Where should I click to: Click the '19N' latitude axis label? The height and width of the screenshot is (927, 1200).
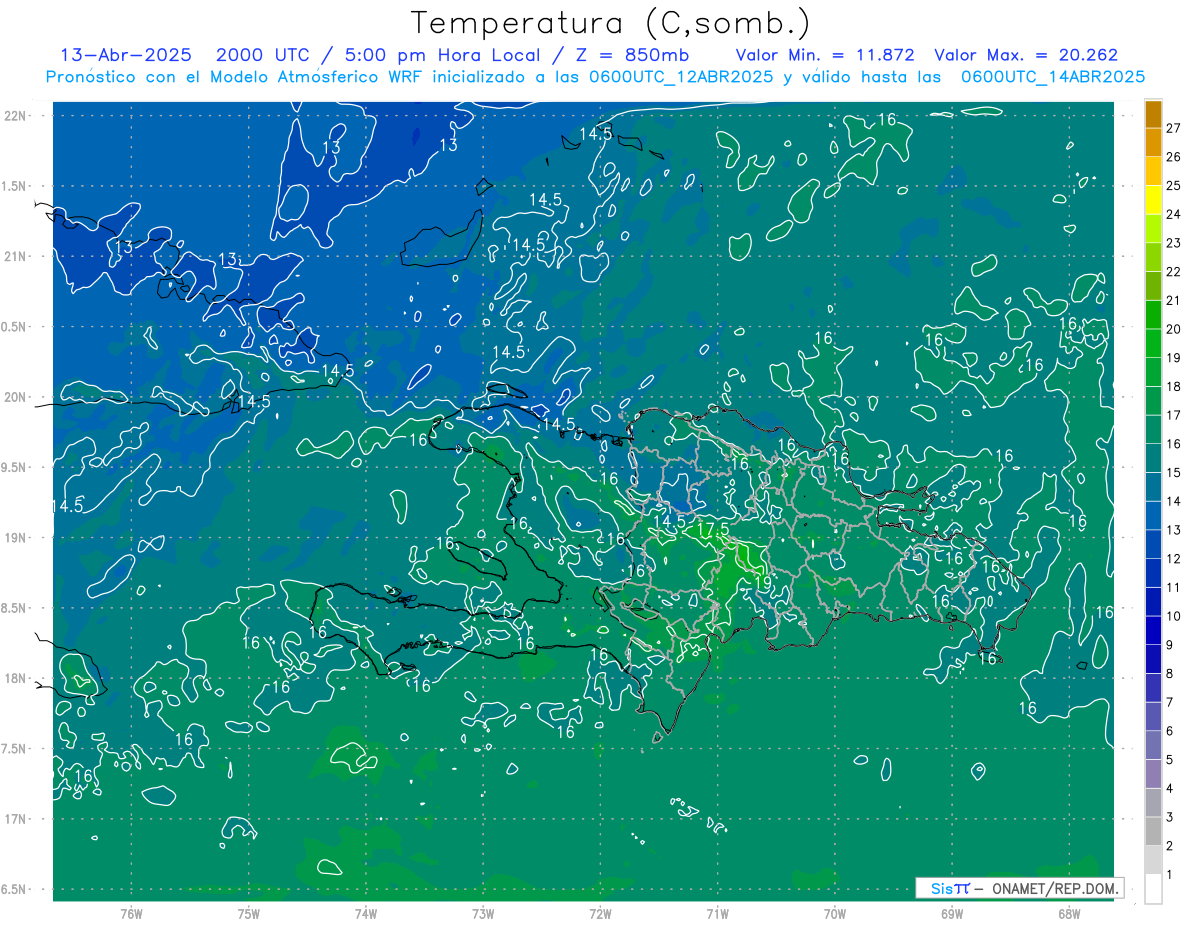pyautogui.click(x=16, y=538)
